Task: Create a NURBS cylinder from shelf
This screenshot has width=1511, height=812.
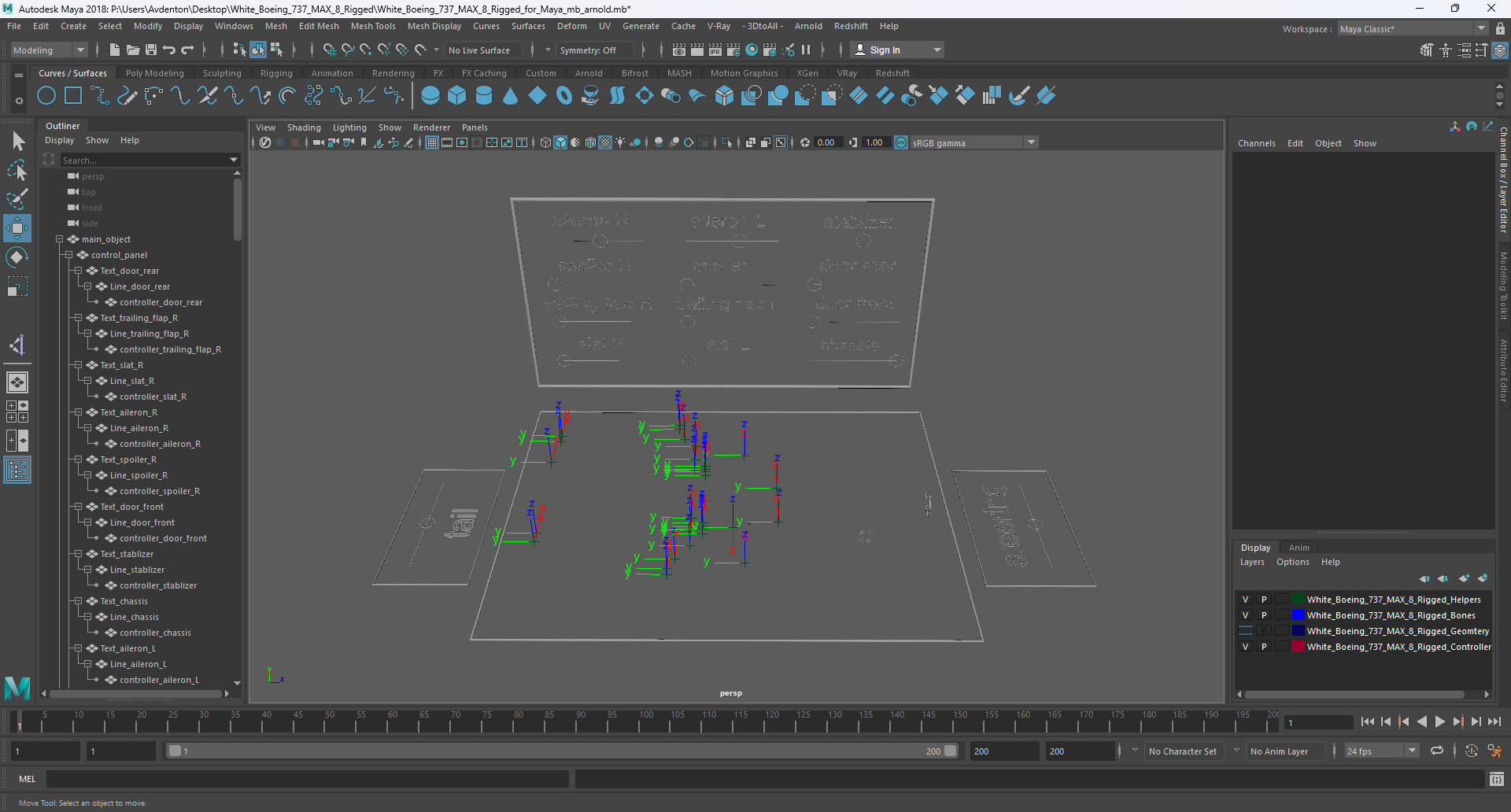Action: point(484,96)
